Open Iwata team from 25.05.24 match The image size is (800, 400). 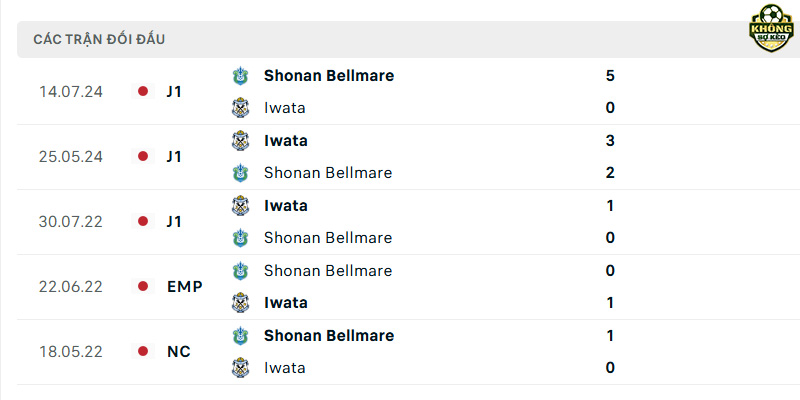tap(286, 141)
